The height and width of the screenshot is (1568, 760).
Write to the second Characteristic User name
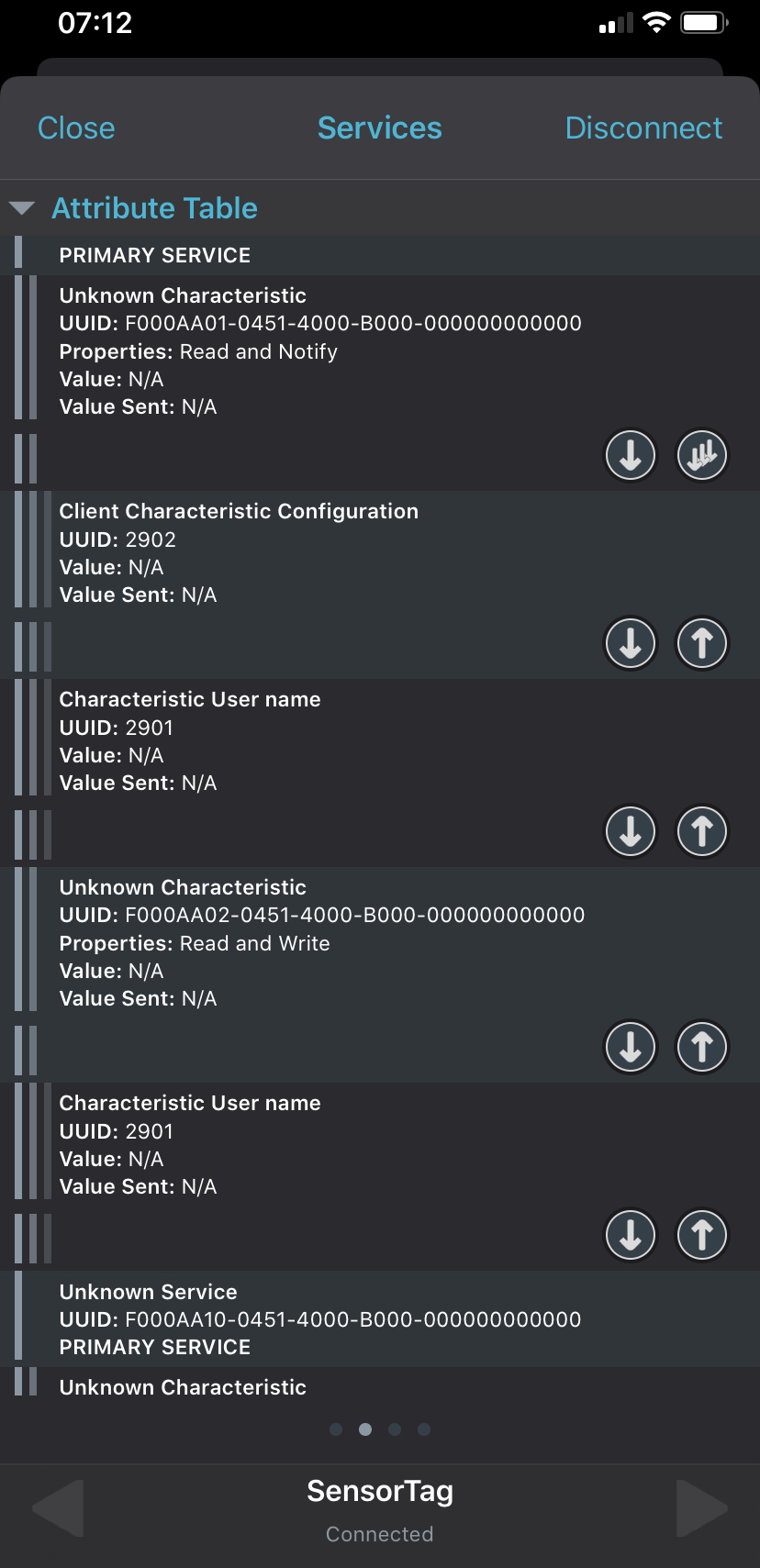(702, 1235)
